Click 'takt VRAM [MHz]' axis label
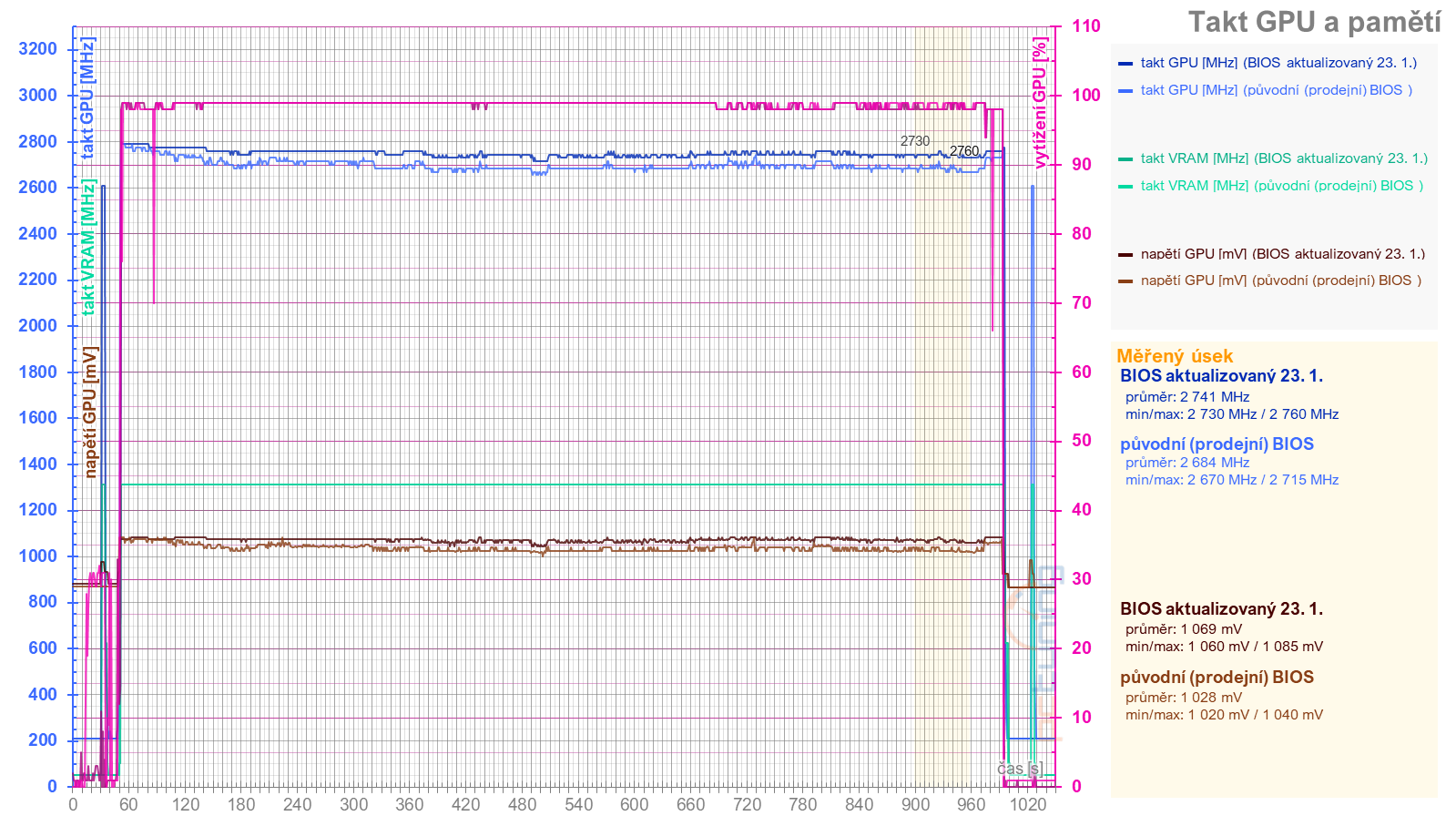This screenshot has height=816, width=1456. pyautogui.click(x=87, y=247)
